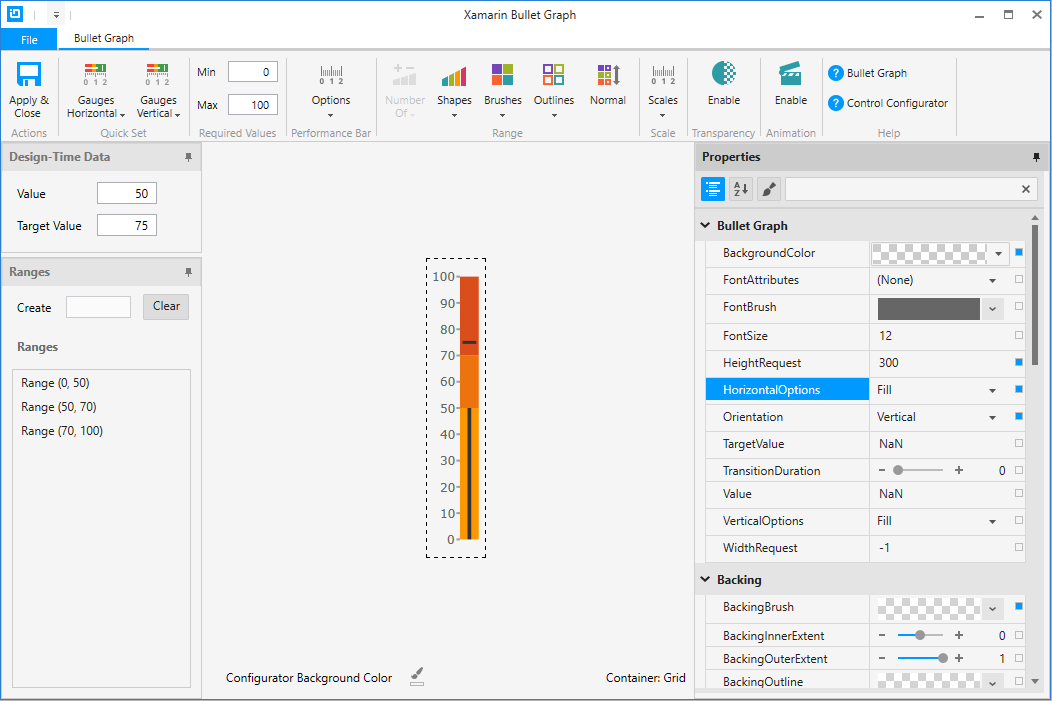The width and height of the screenshot is (1052, 701).
Task: Click the Max required value field
Action: (x=253, y=105)
